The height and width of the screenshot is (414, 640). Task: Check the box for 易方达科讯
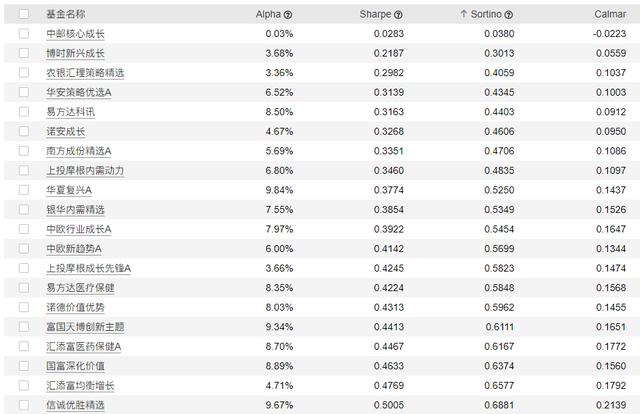[x=24, y=111]
